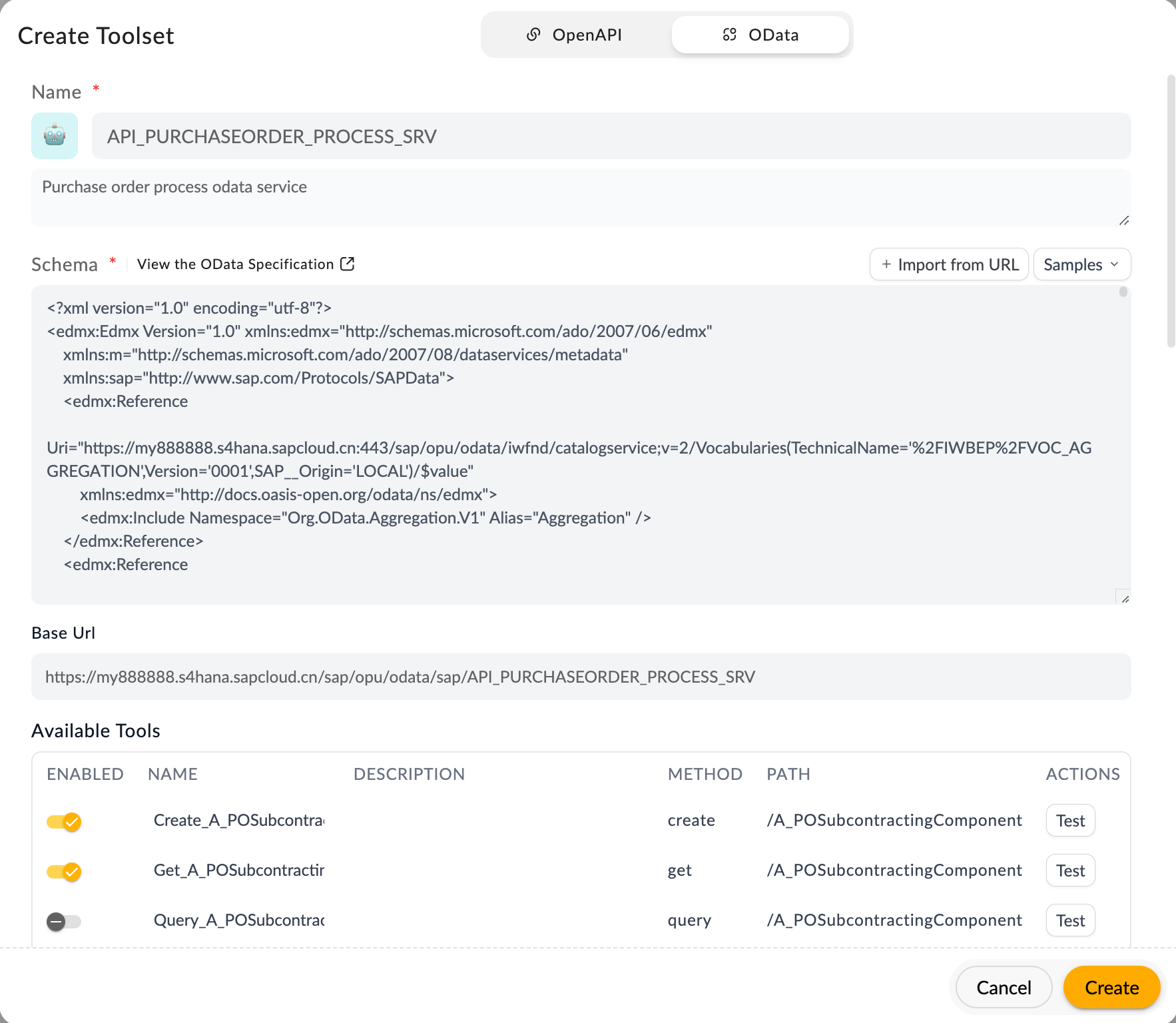The image size is (1176, 1023).
Task: Click the Import from URL button
Action: pos(948,264)
